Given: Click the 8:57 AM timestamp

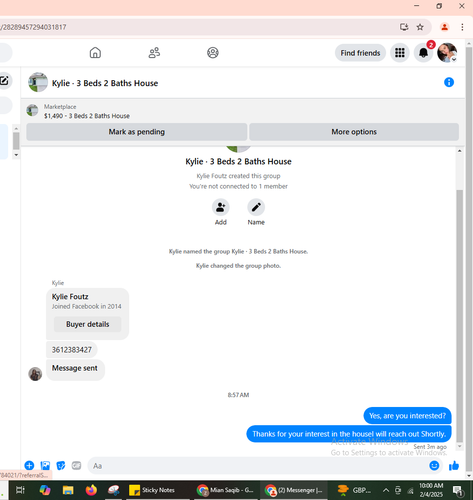Looking at the screenshot, I should 238,395.
